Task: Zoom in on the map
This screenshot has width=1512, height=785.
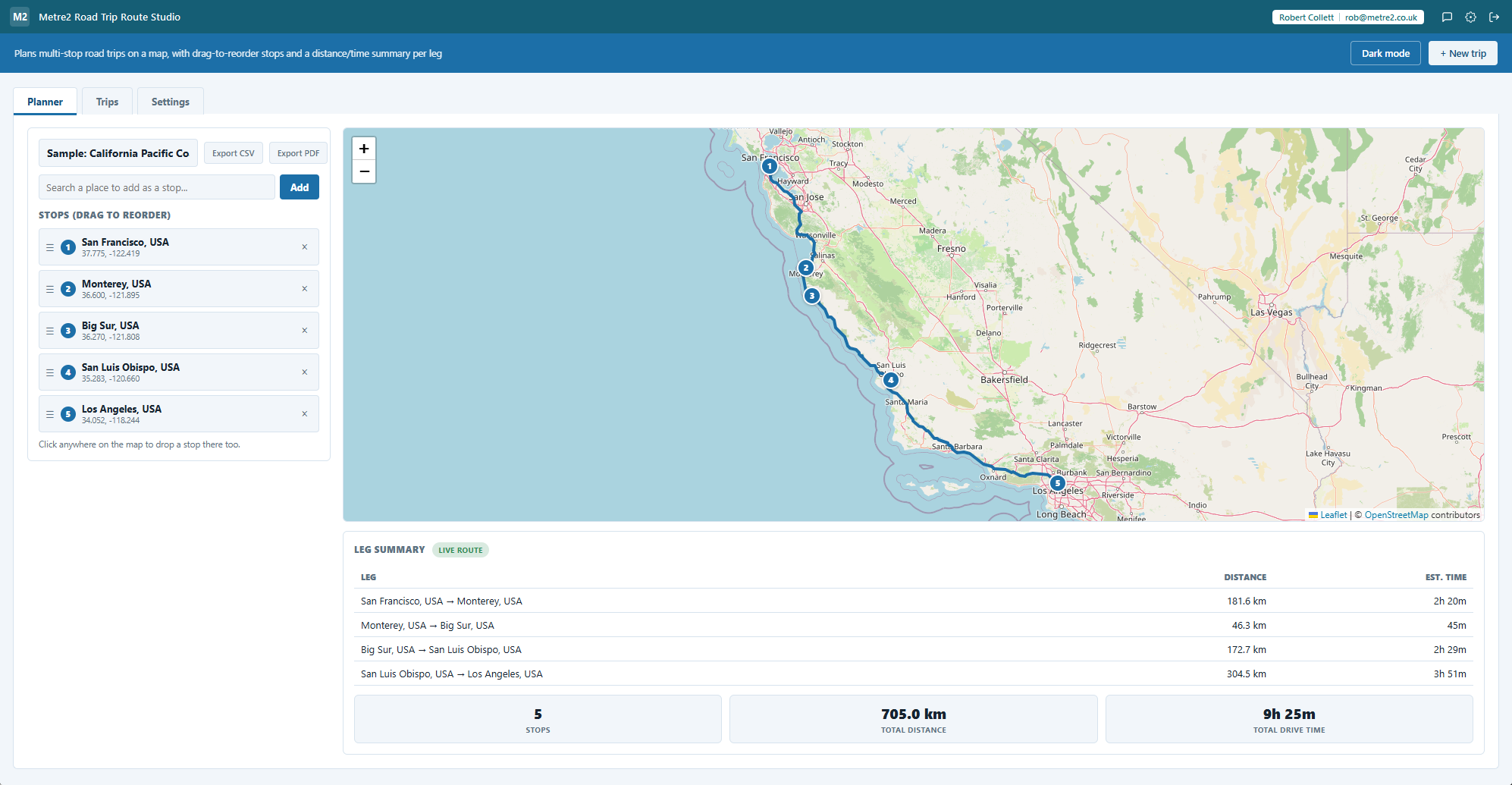Action: [364, 149]
